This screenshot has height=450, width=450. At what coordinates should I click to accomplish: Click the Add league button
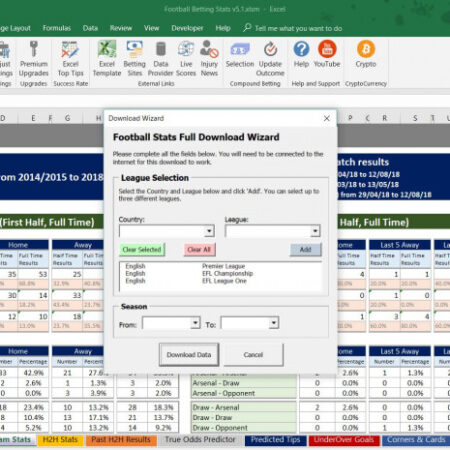pyautogui.click(x=305, y=249)
